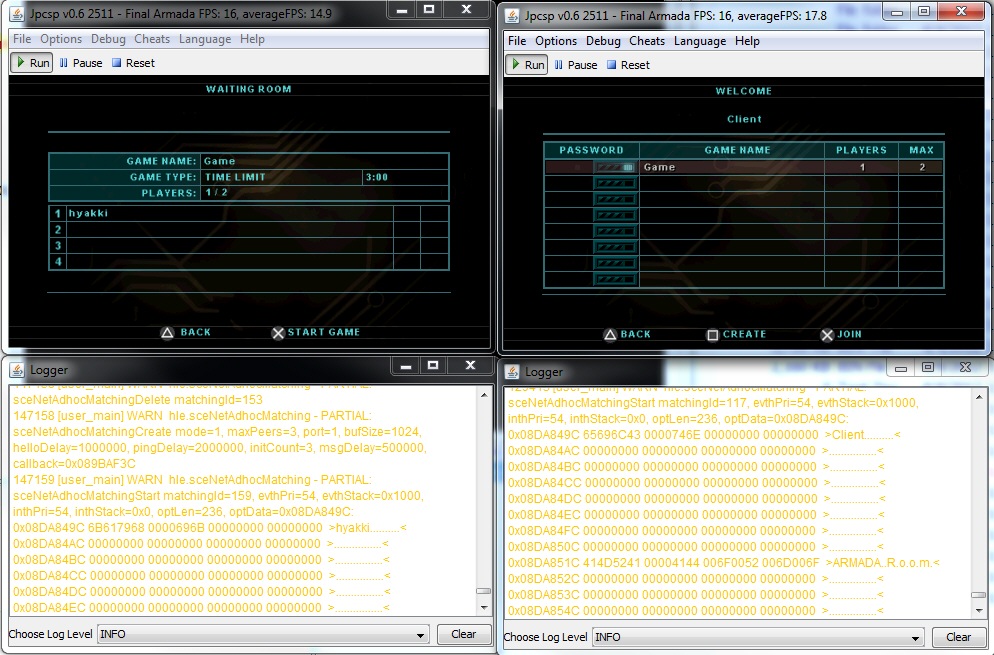This screenshot has width=994, height=655.
Task: Click the Java icon in the right Logger title bar
Action: 512,372
